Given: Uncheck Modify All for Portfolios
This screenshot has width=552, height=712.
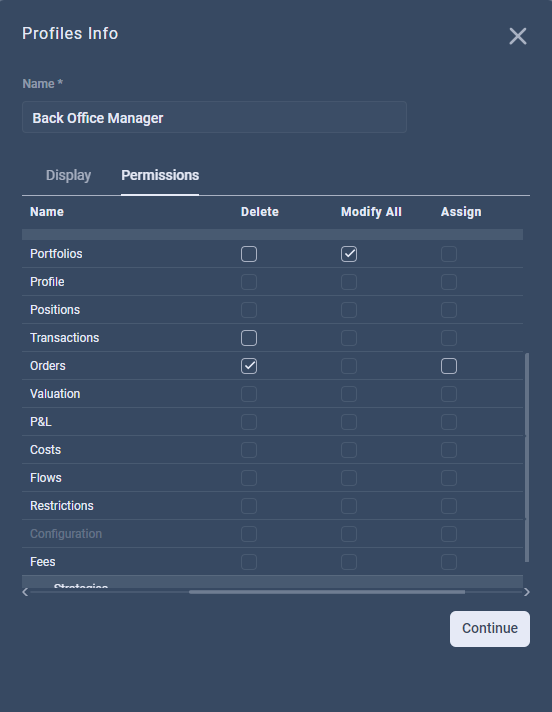Looking at the screenshot, I should coord(349,254).
